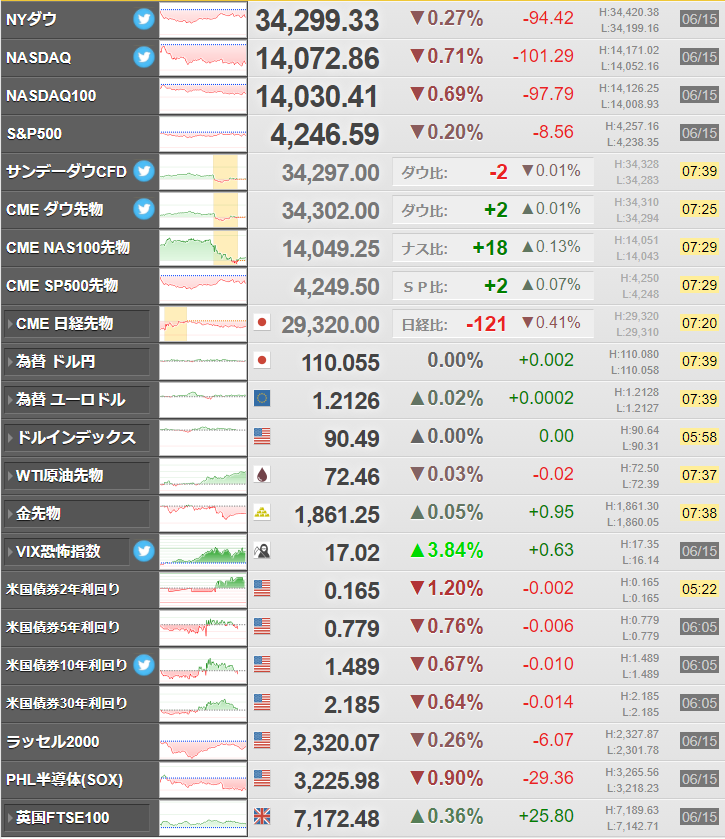Click the S&P500 price 4,246.59
725x839 pixels.
pyautogui.click(x=325, y=134)
